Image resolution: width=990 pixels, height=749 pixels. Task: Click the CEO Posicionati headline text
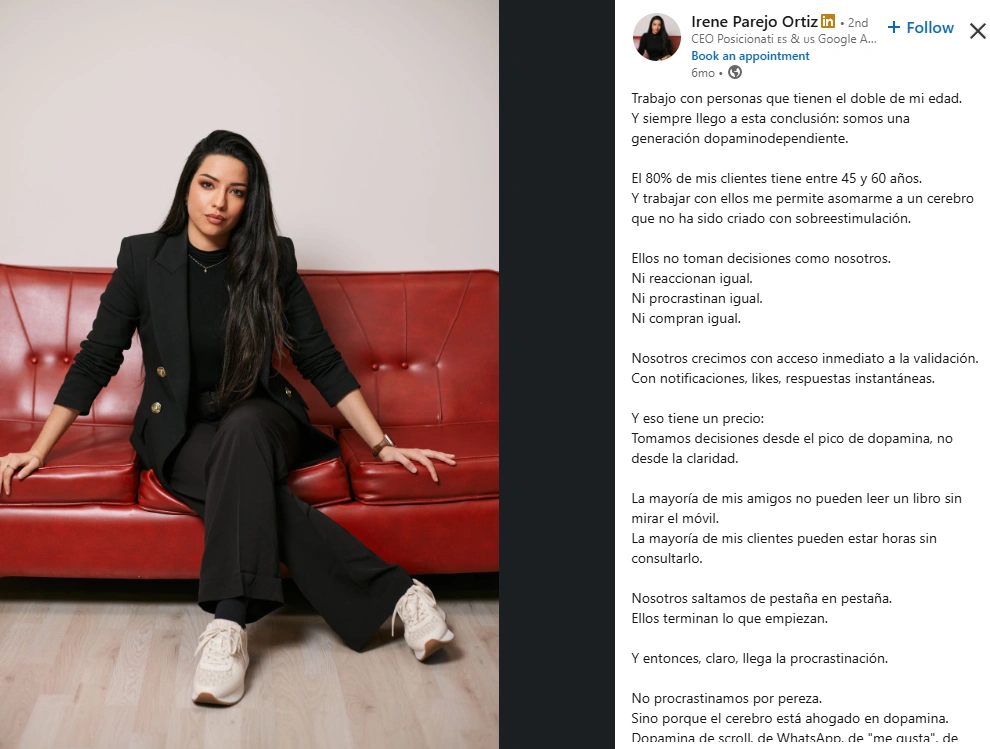784,39
